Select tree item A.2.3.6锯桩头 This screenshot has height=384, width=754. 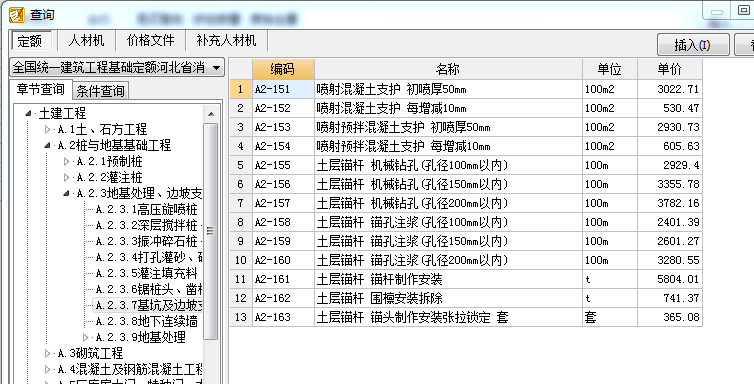(x=149, y=289)
